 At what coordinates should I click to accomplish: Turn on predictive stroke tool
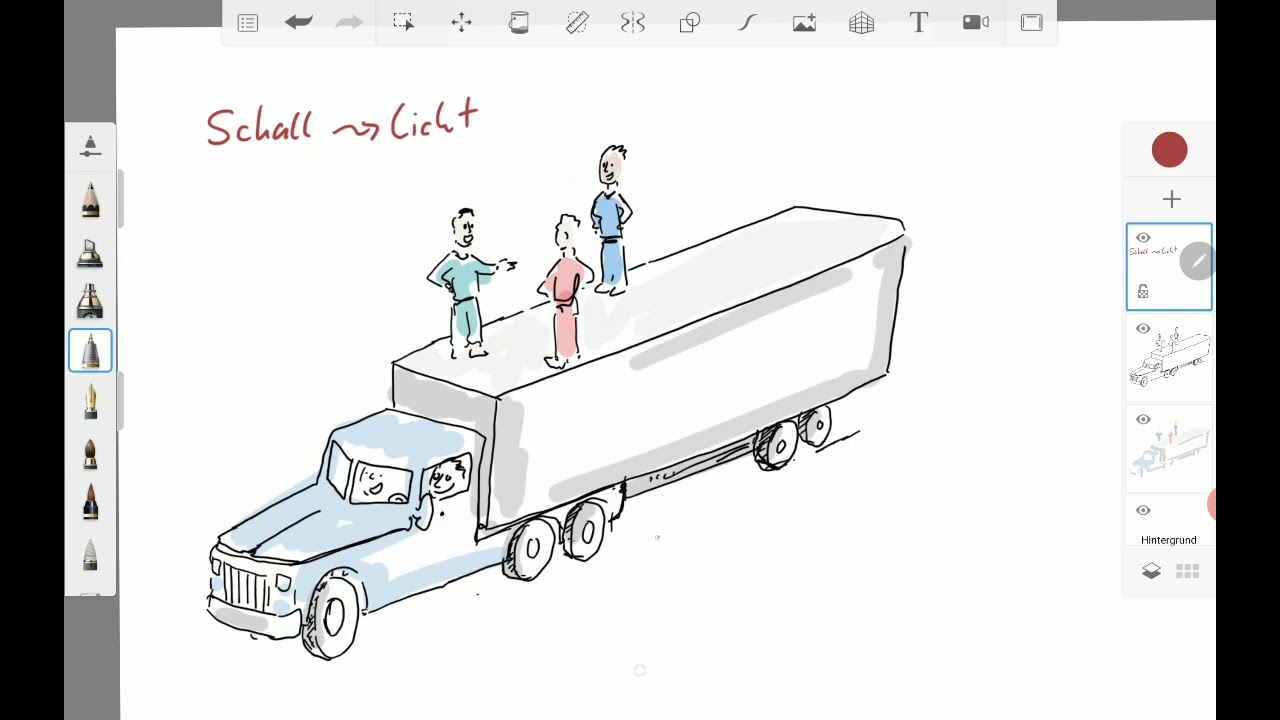pos(747,22)
